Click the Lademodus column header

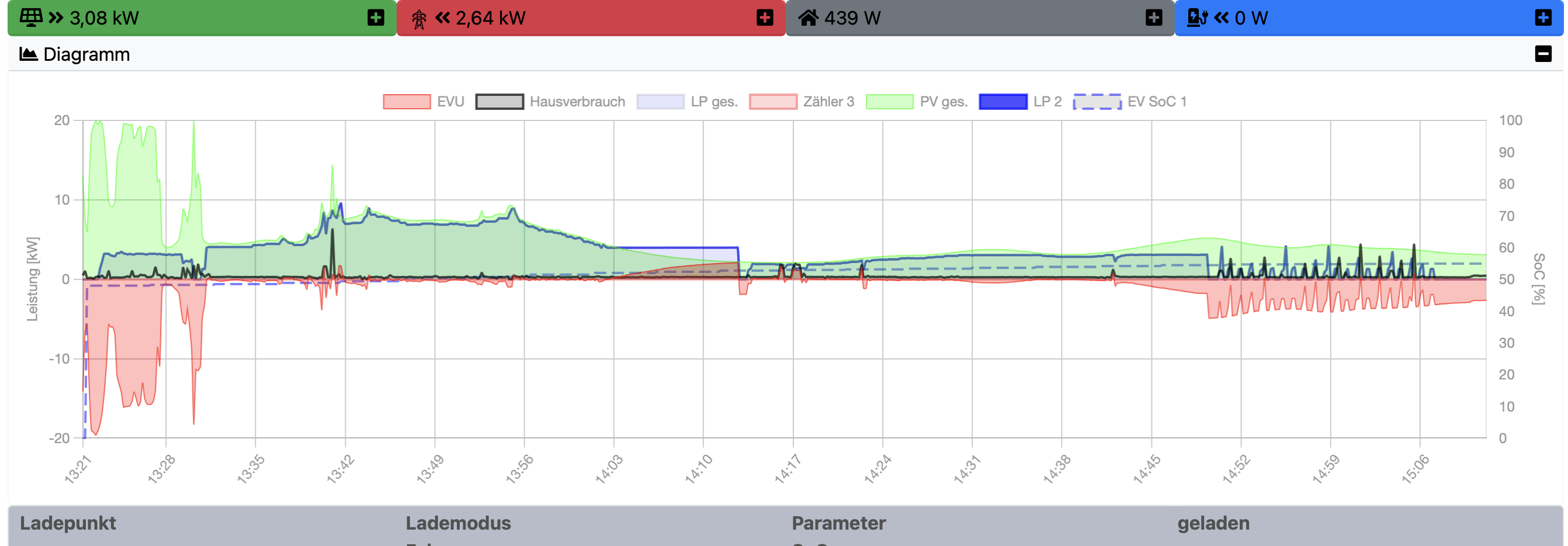(458, 523)
